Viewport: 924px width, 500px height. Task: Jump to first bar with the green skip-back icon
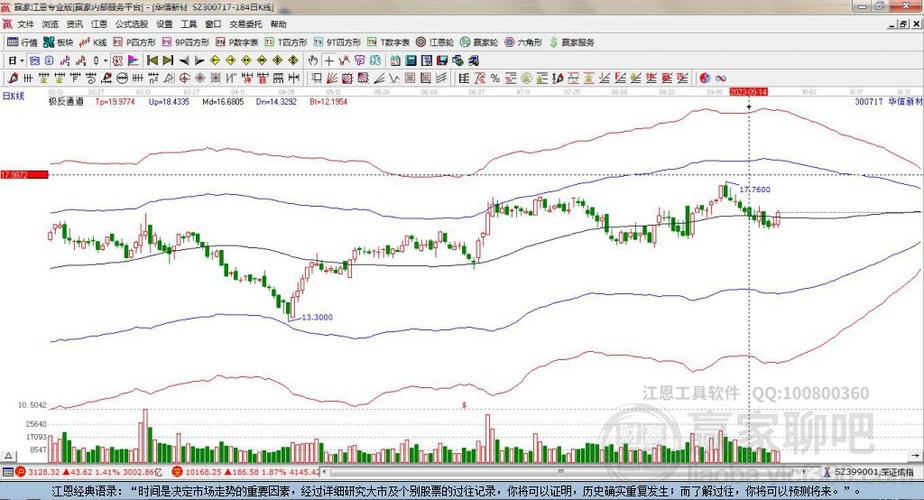point(152,60)
